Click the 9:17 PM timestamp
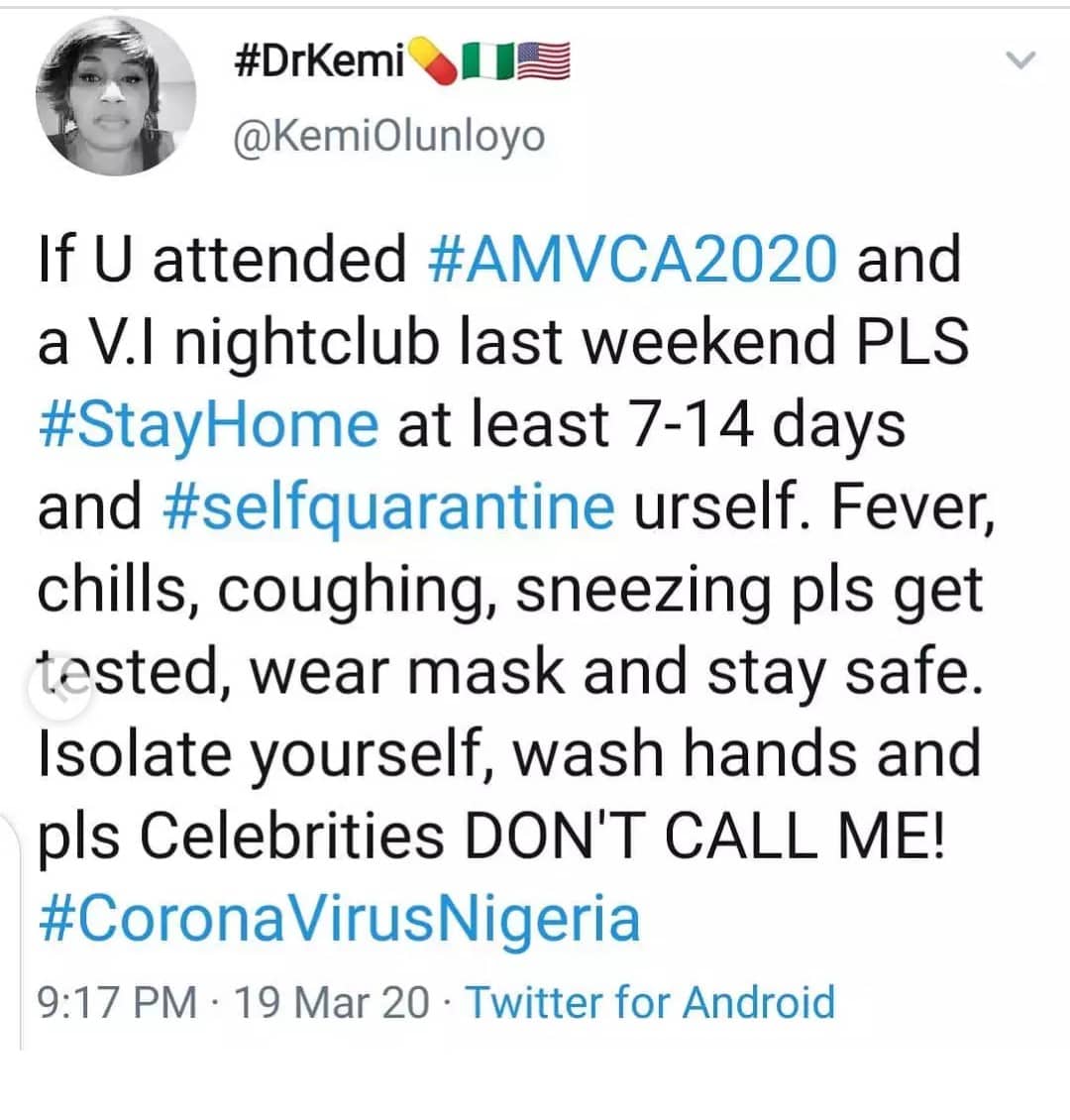Screen dimensions: 1070x1120 (116, 1002)
